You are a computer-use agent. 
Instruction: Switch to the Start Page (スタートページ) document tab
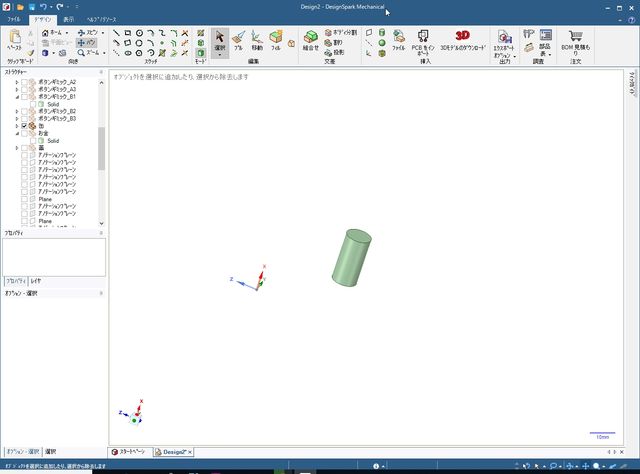click(x=129, y=452)
